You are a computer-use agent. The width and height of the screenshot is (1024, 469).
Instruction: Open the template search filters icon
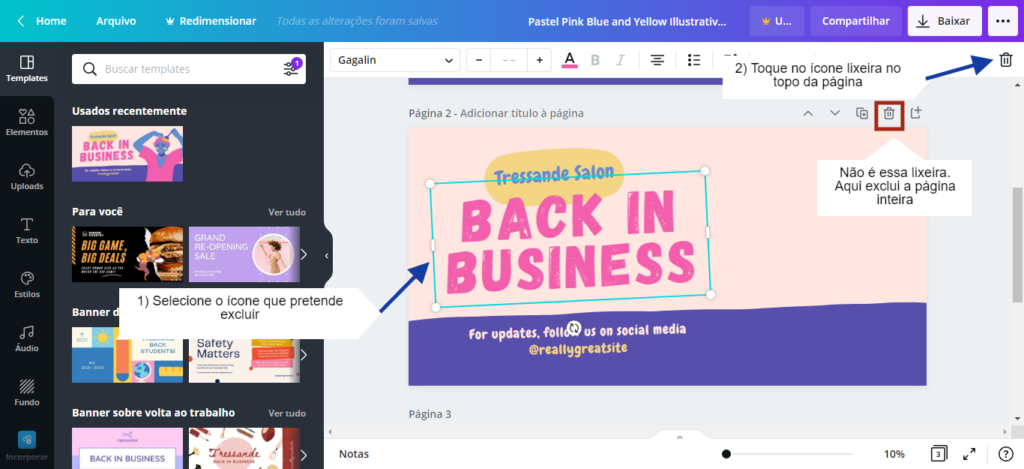291,69
